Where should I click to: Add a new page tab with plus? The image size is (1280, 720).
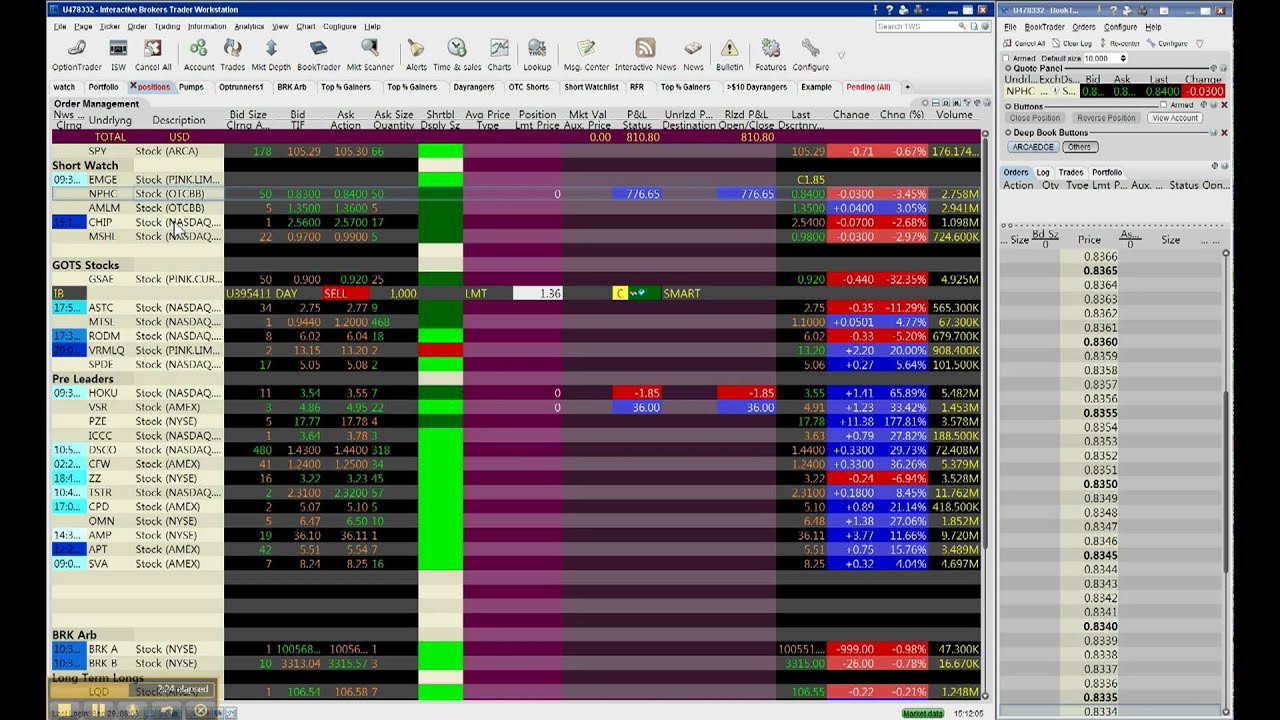pos(907,87)
